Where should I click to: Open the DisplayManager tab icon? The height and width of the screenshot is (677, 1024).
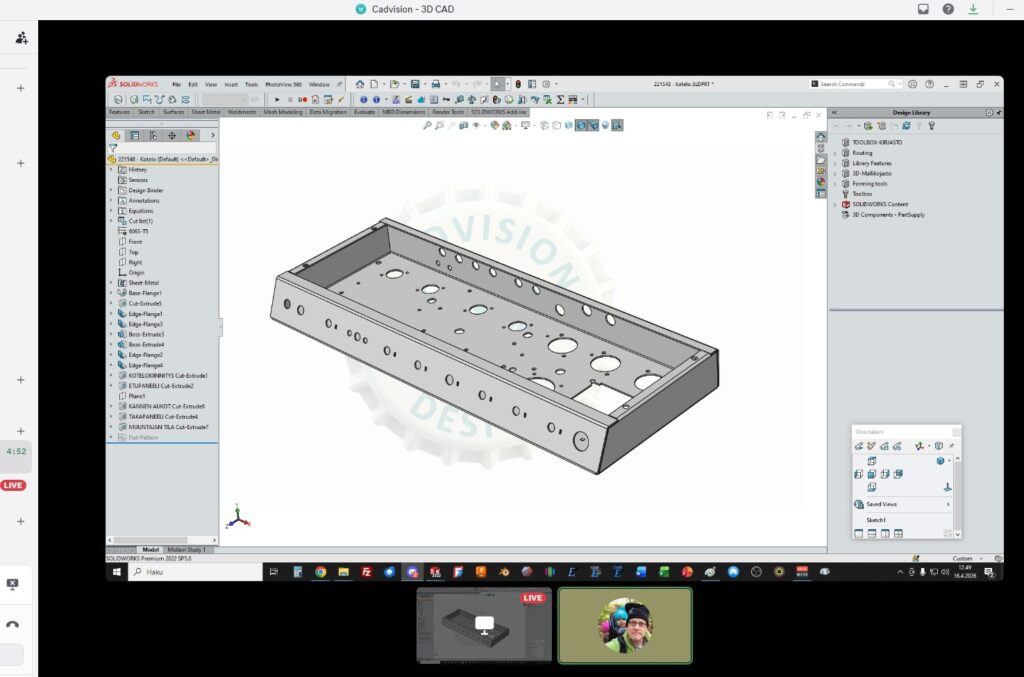(x=190, y=135)
